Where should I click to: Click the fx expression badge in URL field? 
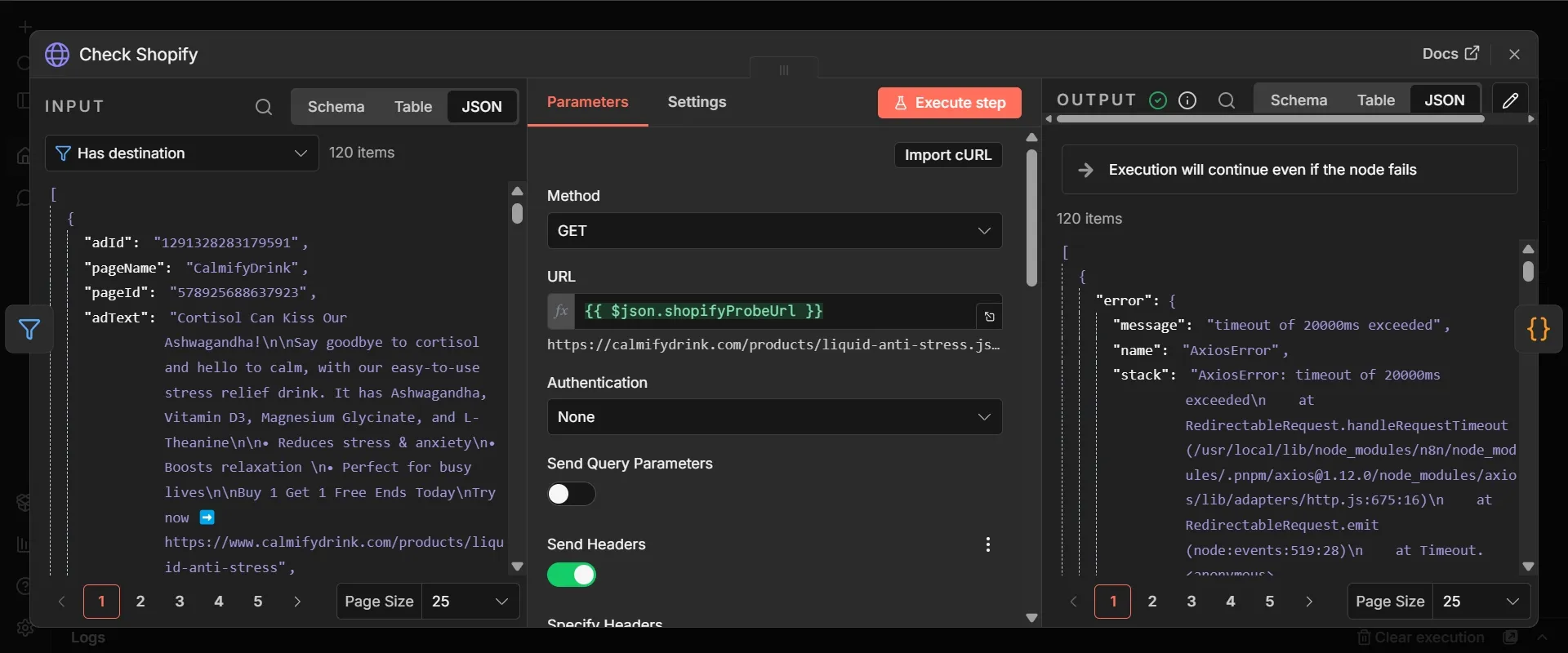point(561,311)
